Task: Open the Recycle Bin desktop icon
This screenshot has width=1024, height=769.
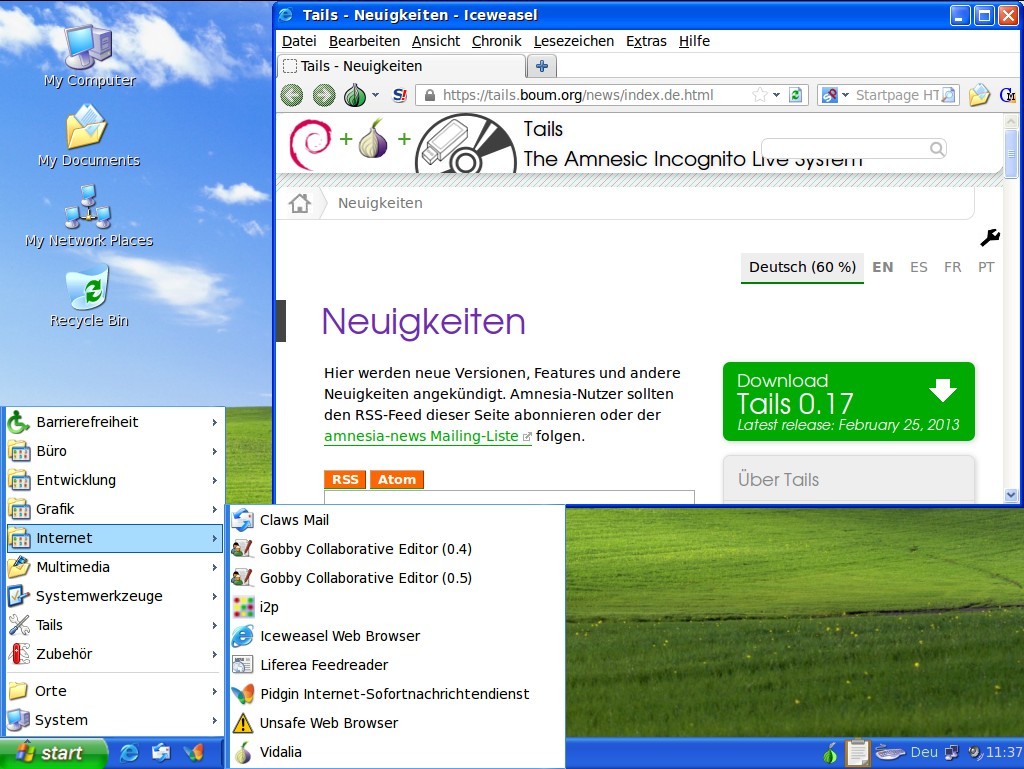Action: point(89,296)
